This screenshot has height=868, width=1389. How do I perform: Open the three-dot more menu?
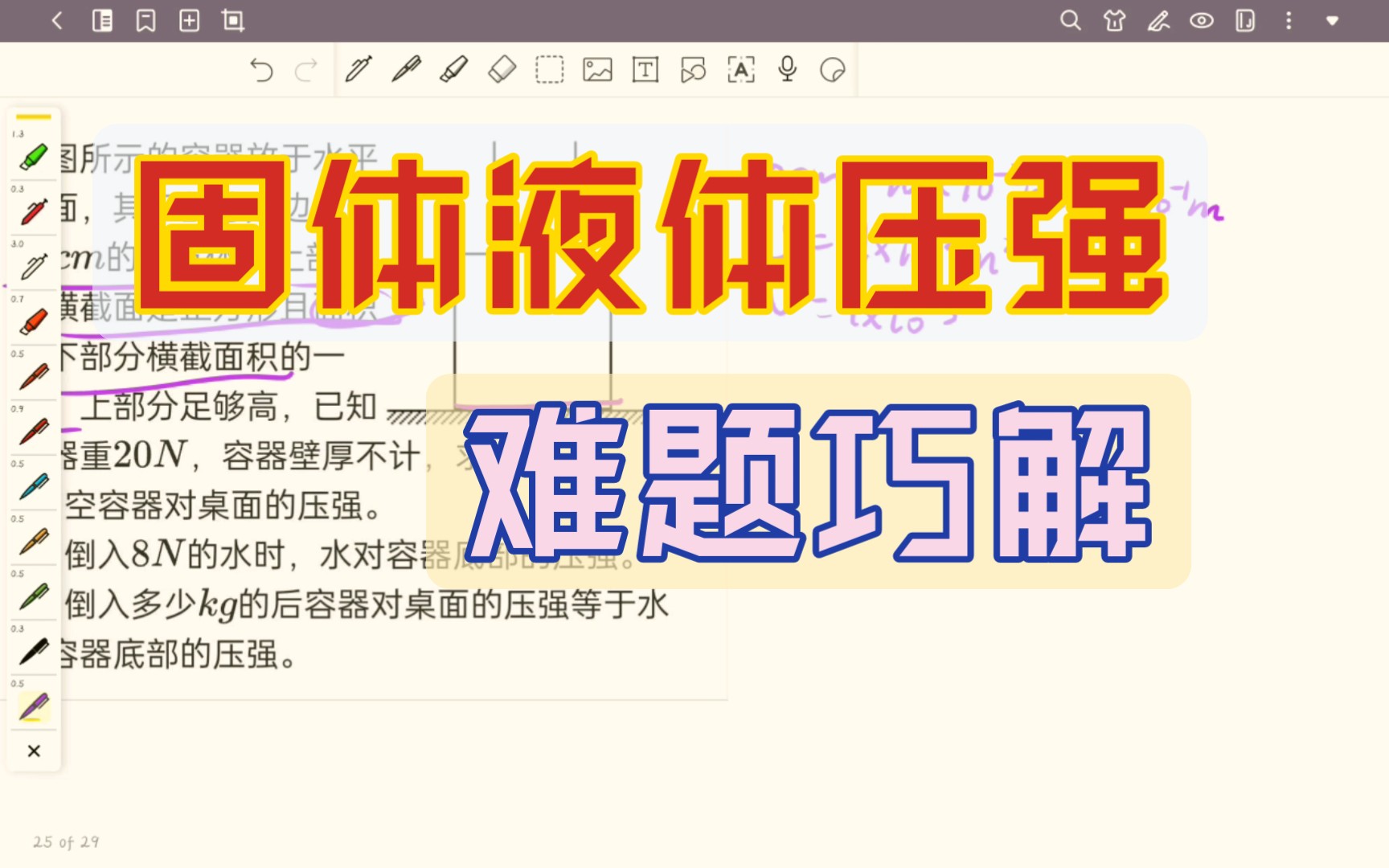coord(1289,21)
